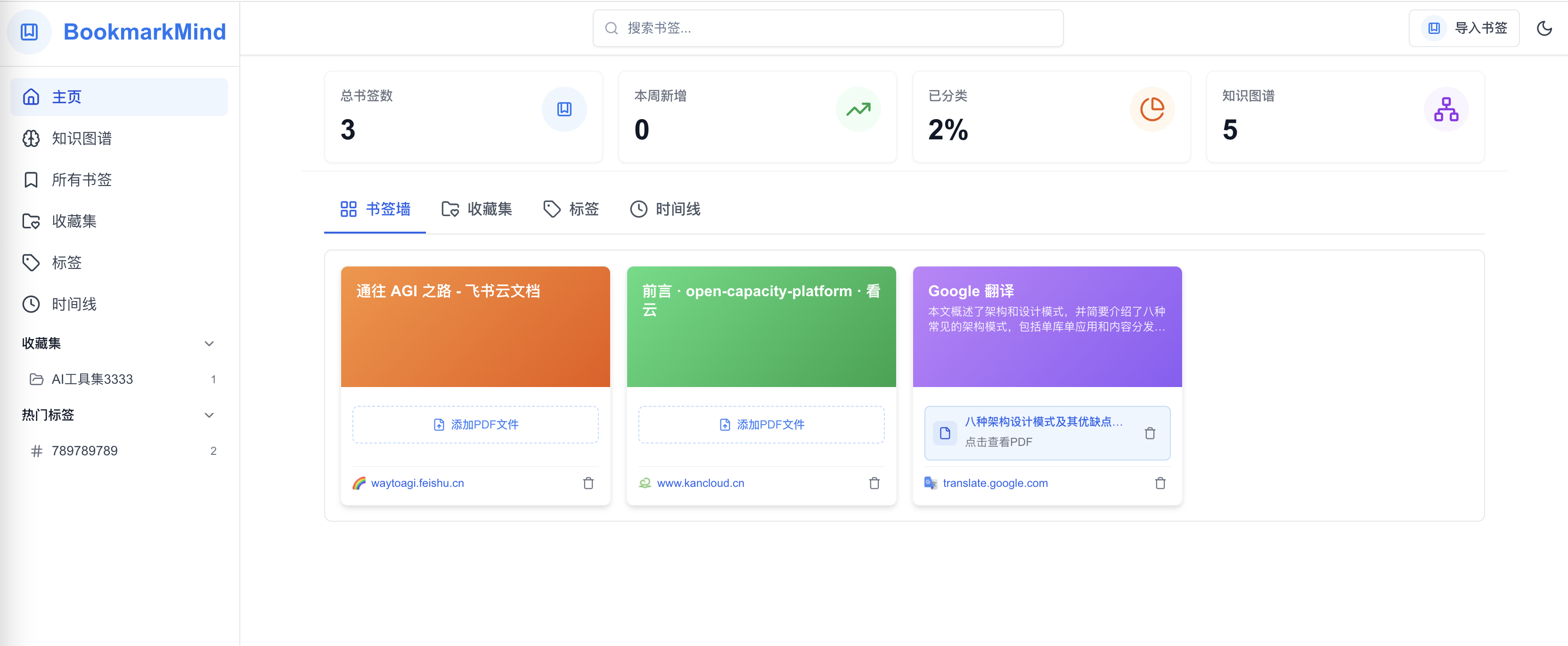Open 主页 in the sidebar
Screen dimensions: 1568x646
click(x=119, y=97)
